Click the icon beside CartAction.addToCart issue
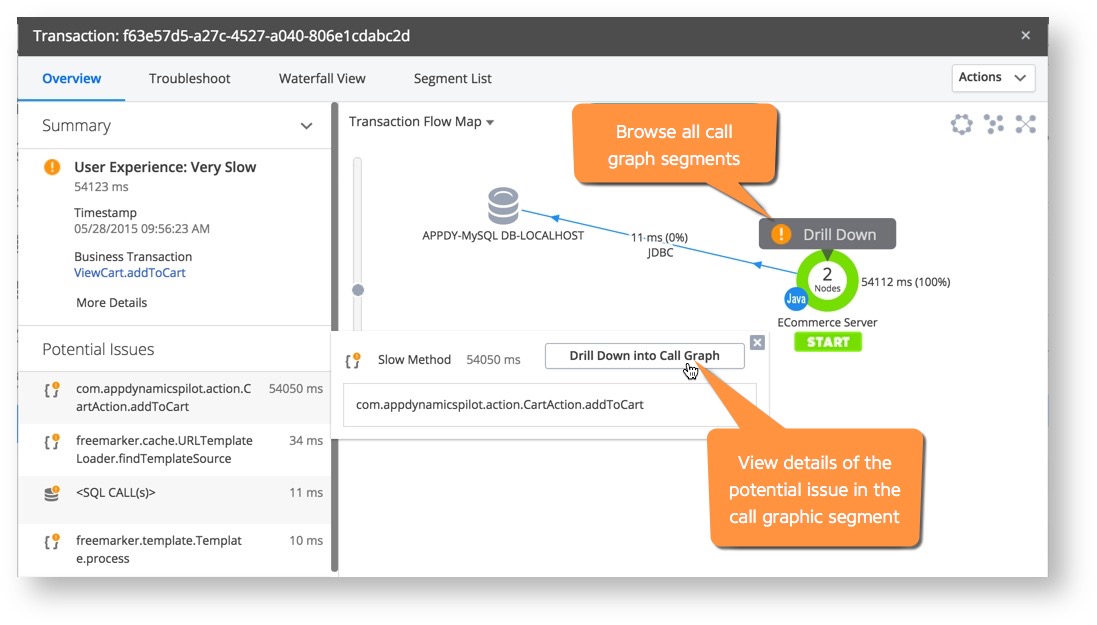1097x625 pixels. pyautogui.click(x=52, y=390)
